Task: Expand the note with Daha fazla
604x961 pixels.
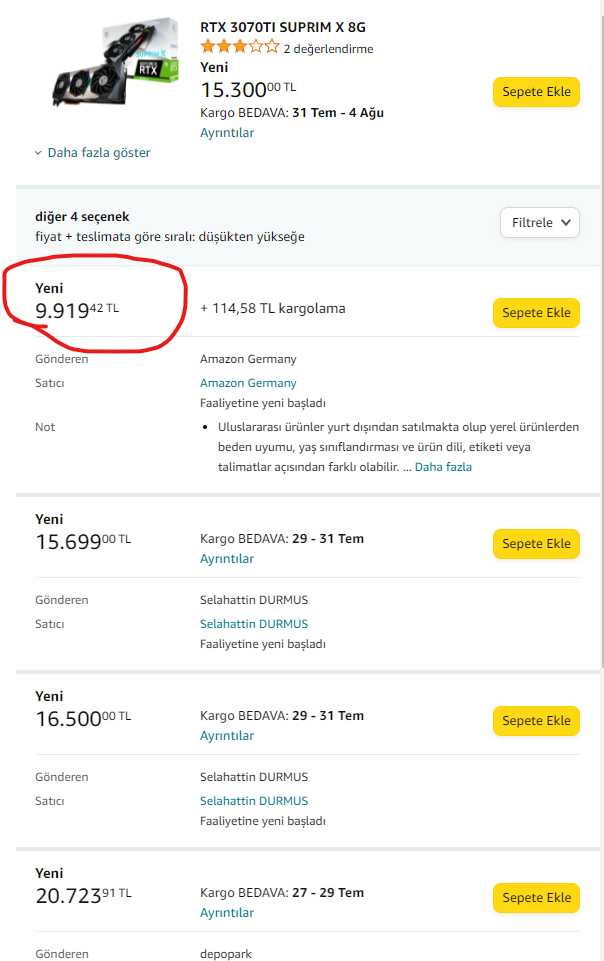Action: [x=443, y=467]
